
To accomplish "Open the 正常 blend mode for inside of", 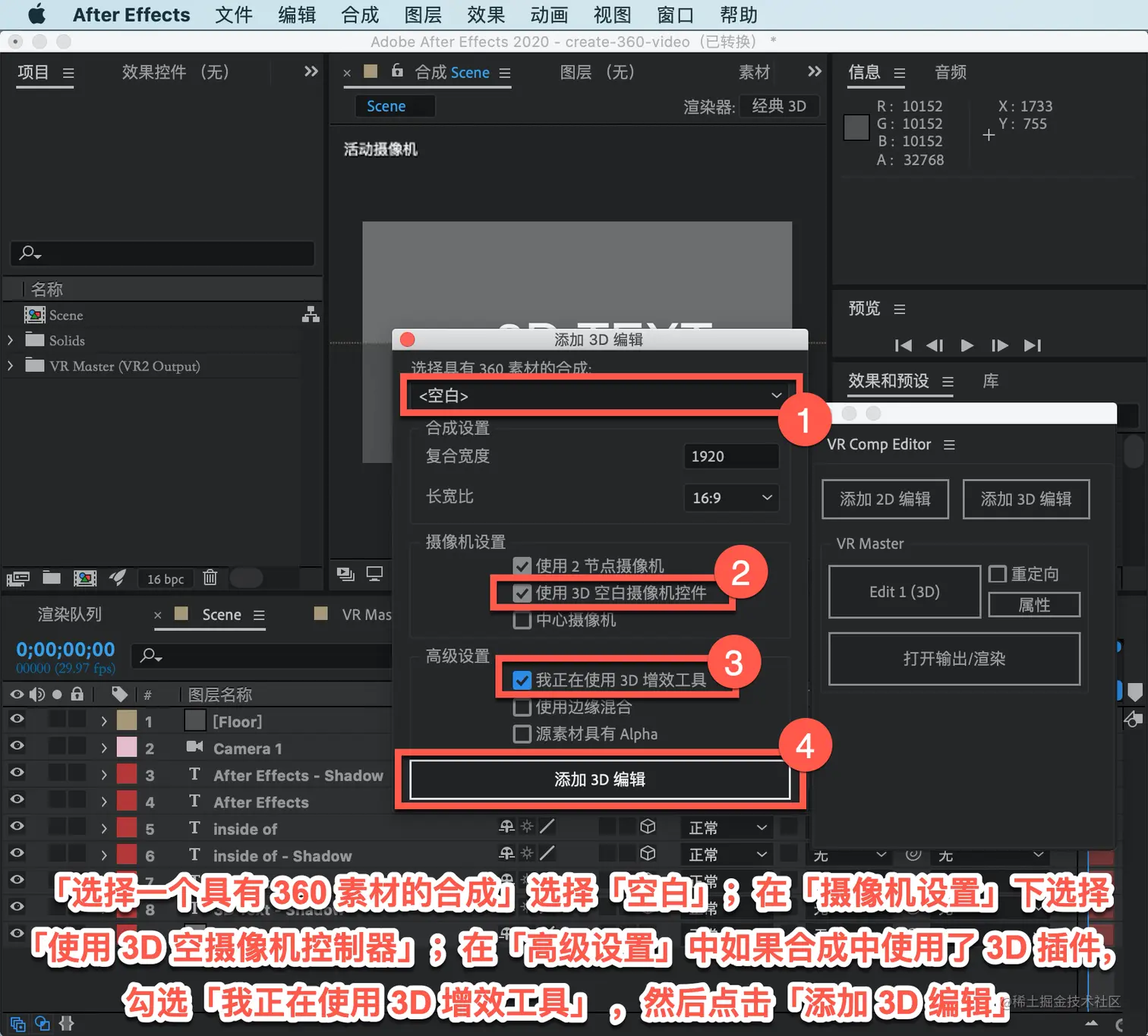I will (x=726, y=828).
